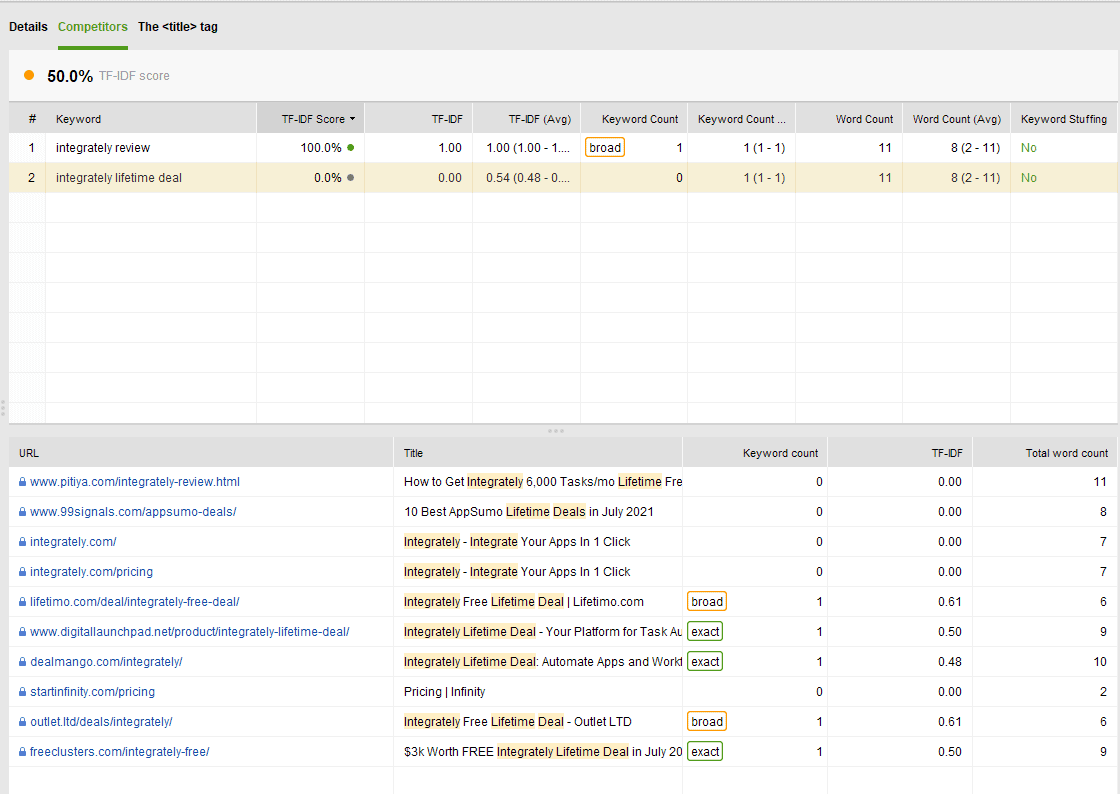This screenshot has width=1120, height=794.
Task: Open the integrately.com/ link
Action: pyautogui.click(x=73, y=542)
